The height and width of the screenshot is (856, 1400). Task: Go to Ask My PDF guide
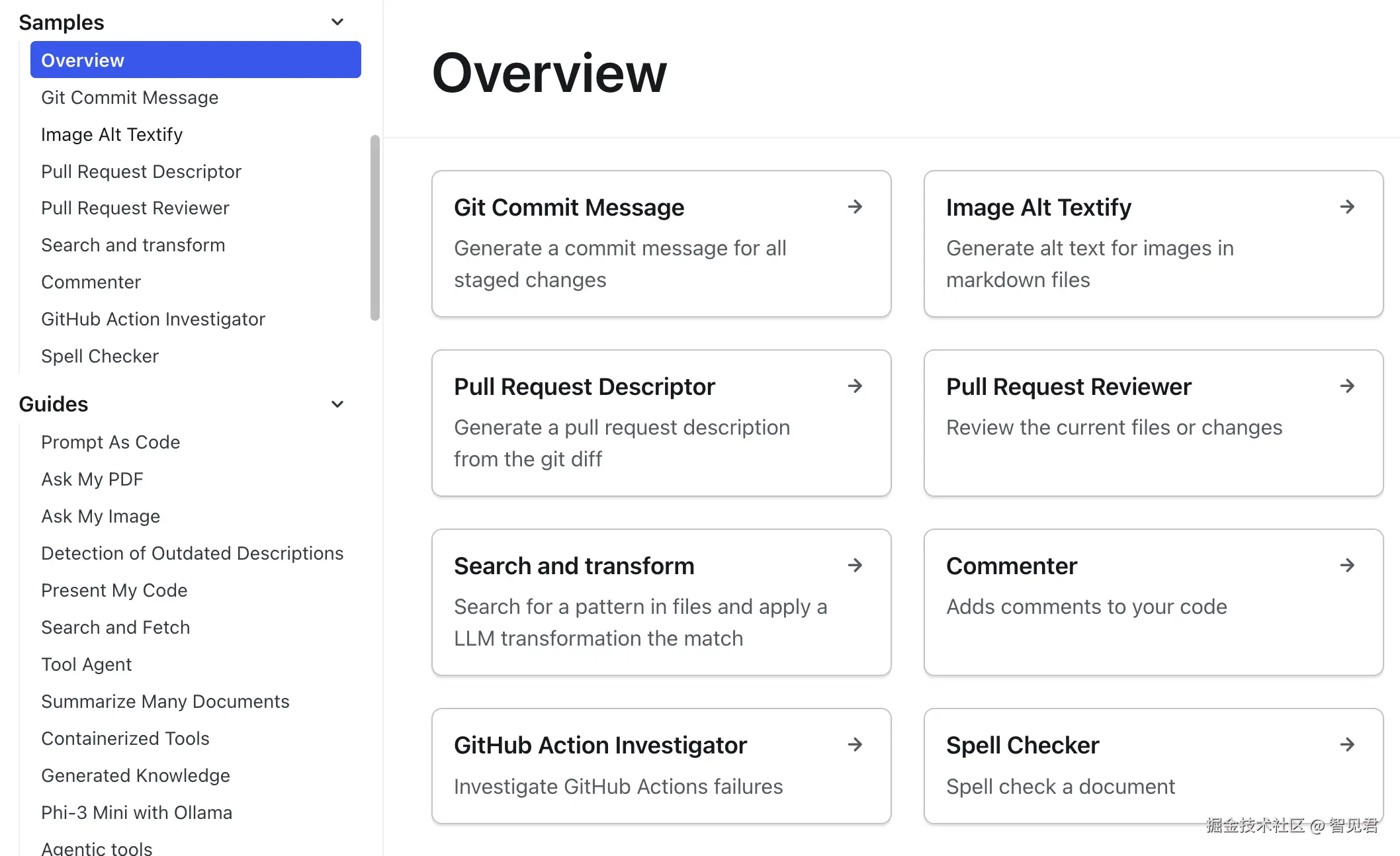point(92,479)
